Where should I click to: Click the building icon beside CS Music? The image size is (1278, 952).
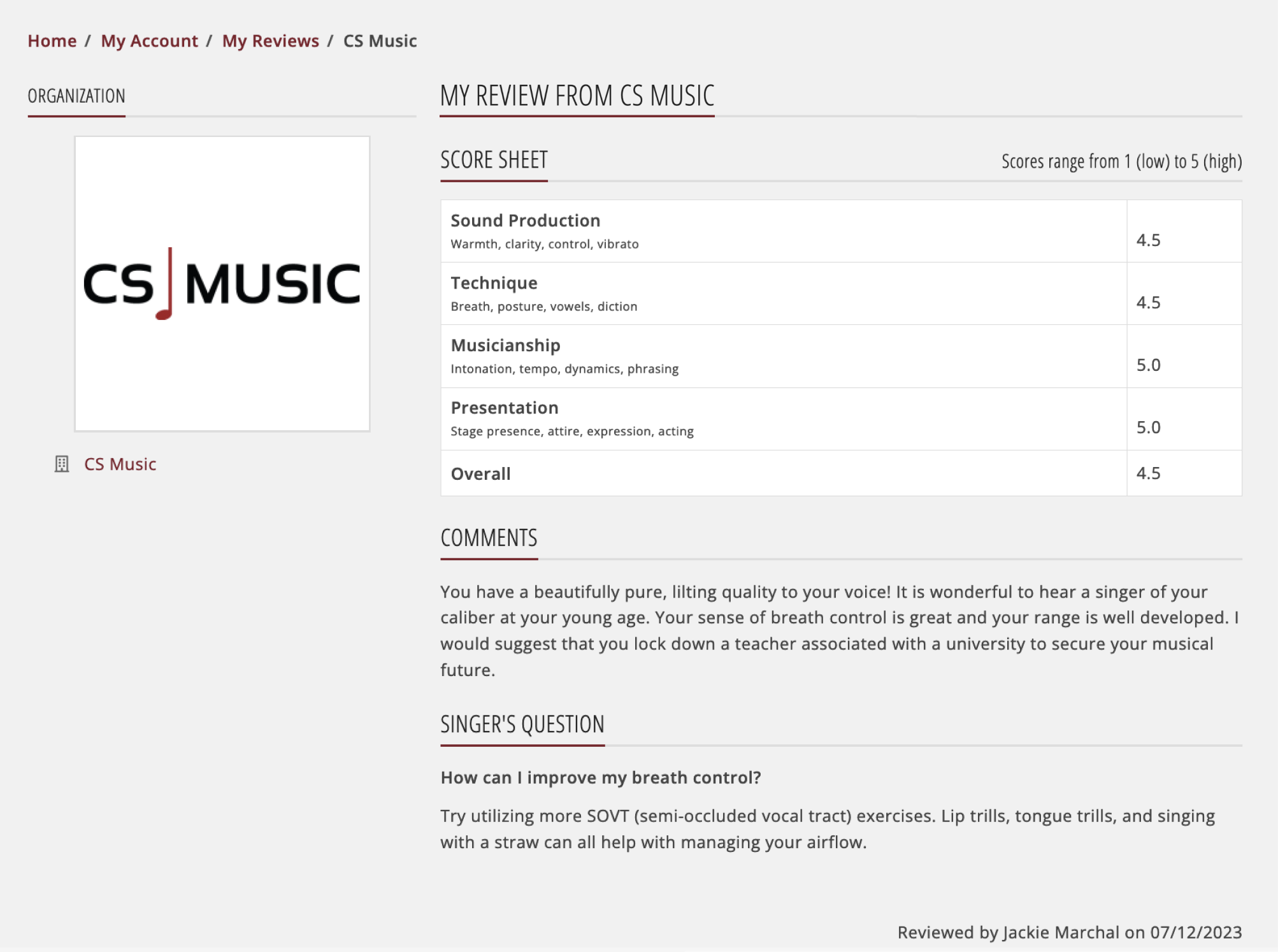coord(62,464)
